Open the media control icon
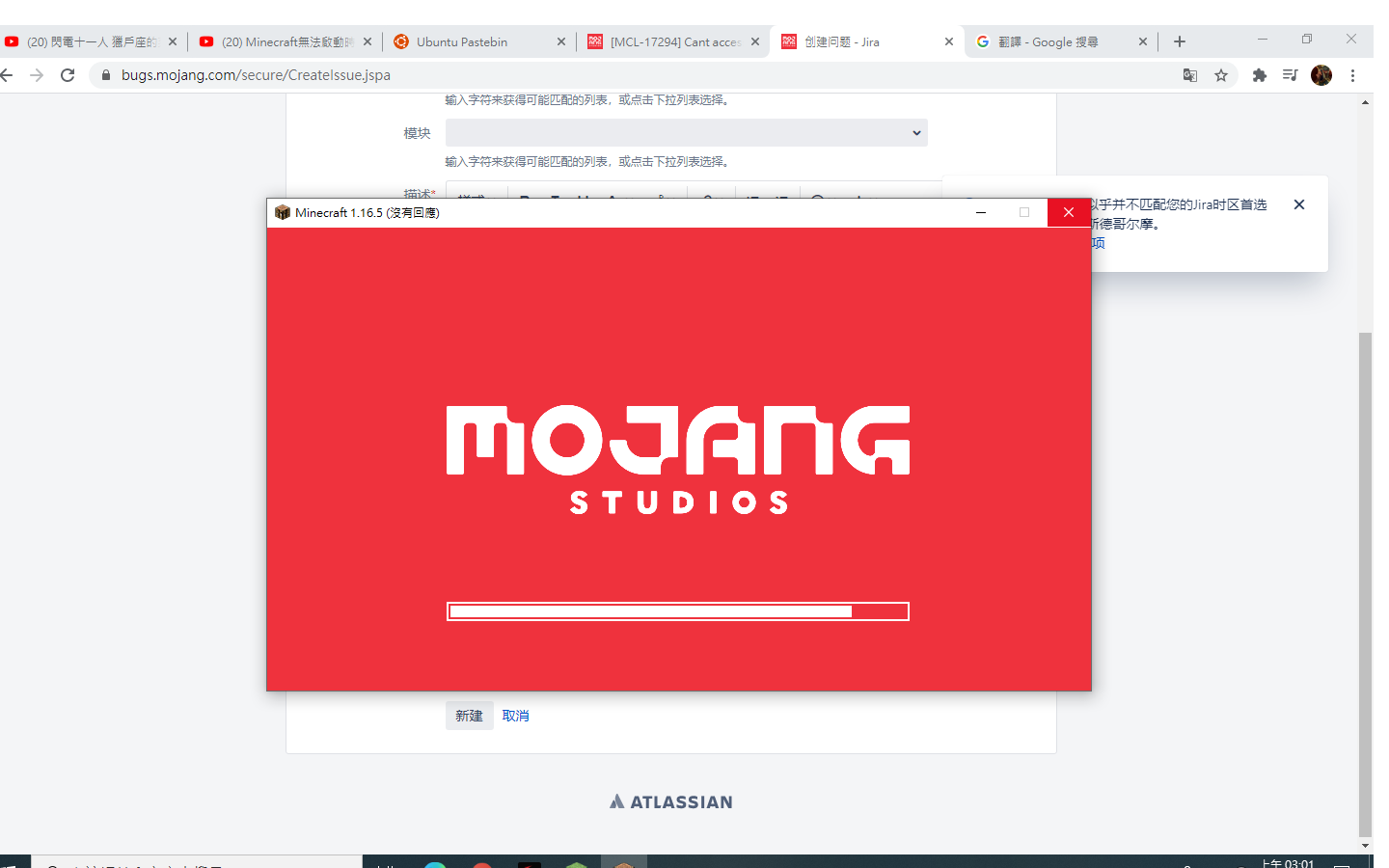Viewport: 1389px width, 868px height. click(1291, 75)
